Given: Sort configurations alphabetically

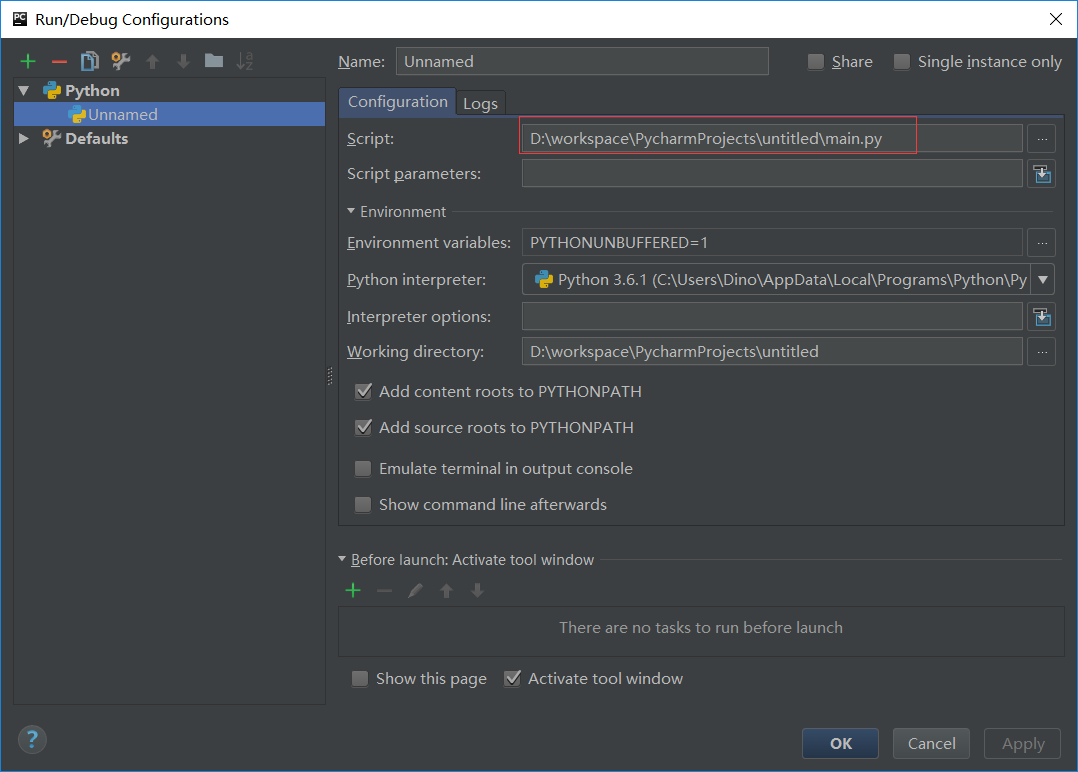Looking at the screenshot, I should [x=245, y=61].
